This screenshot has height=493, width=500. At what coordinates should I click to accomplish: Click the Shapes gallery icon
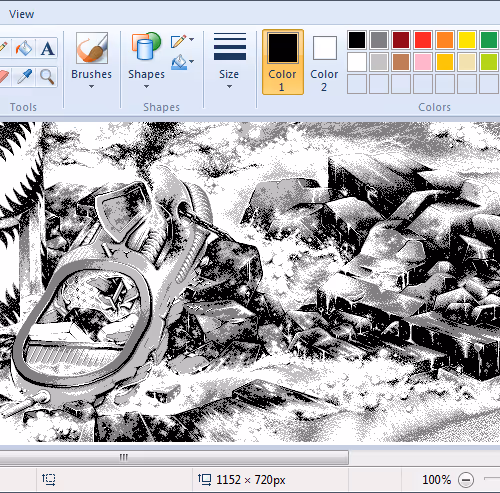coord(146,47)
